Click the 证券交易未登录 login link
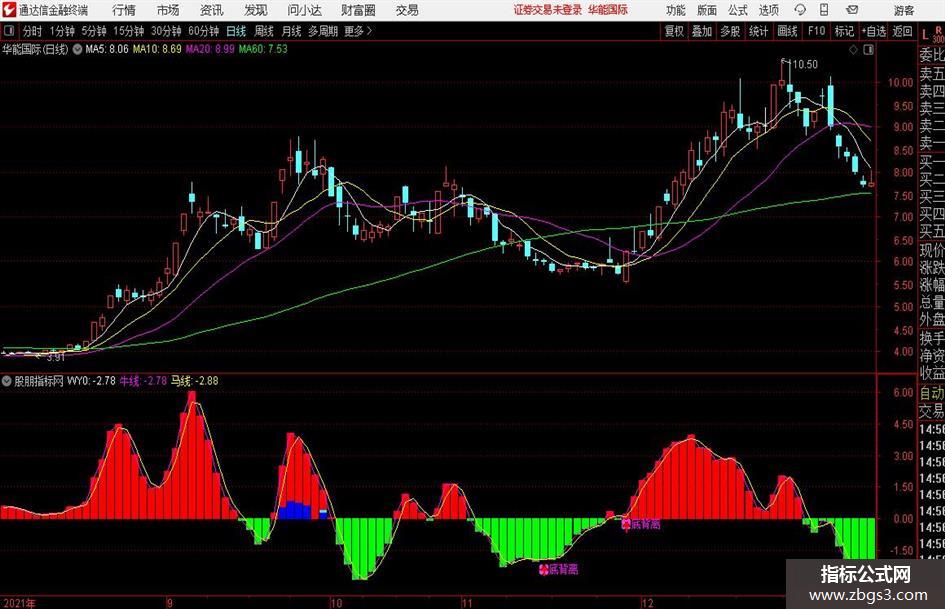The height and width of the screenshot is (609, 945). click(548, 10)
